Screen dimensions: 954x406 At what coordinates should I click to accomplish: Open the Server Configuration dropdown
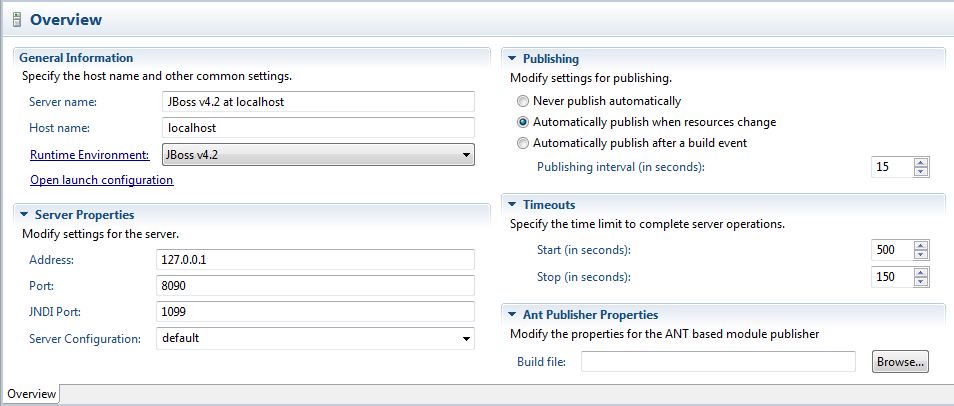click(315, 338)
